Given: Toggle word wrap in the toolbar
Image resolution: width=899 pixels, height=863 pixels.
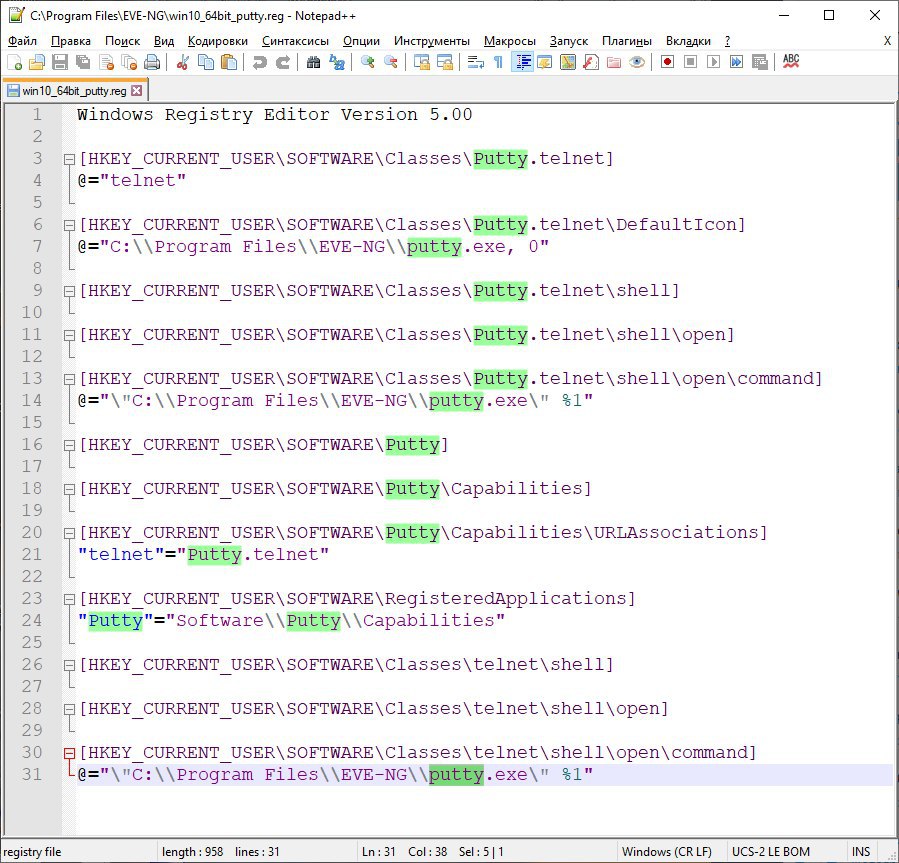Looking at the screenshot, I should pyautogui.click(x=475, y=62).
